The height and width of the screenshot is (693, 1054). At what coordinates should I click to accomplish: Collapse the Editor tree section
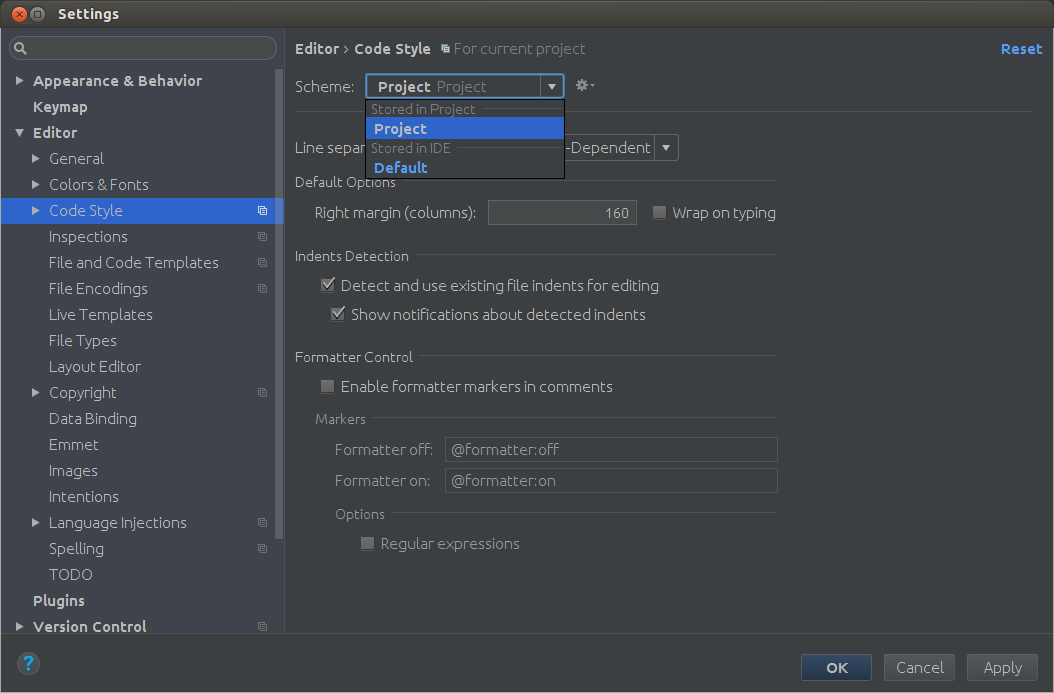[20, 133]
